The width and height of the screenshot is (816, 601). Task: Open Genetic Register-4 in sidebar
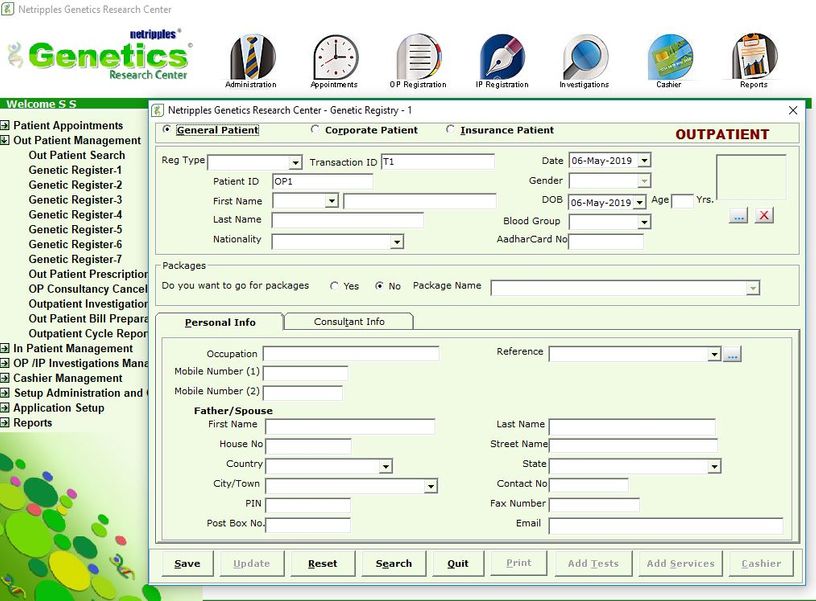[x=75, y=214]
